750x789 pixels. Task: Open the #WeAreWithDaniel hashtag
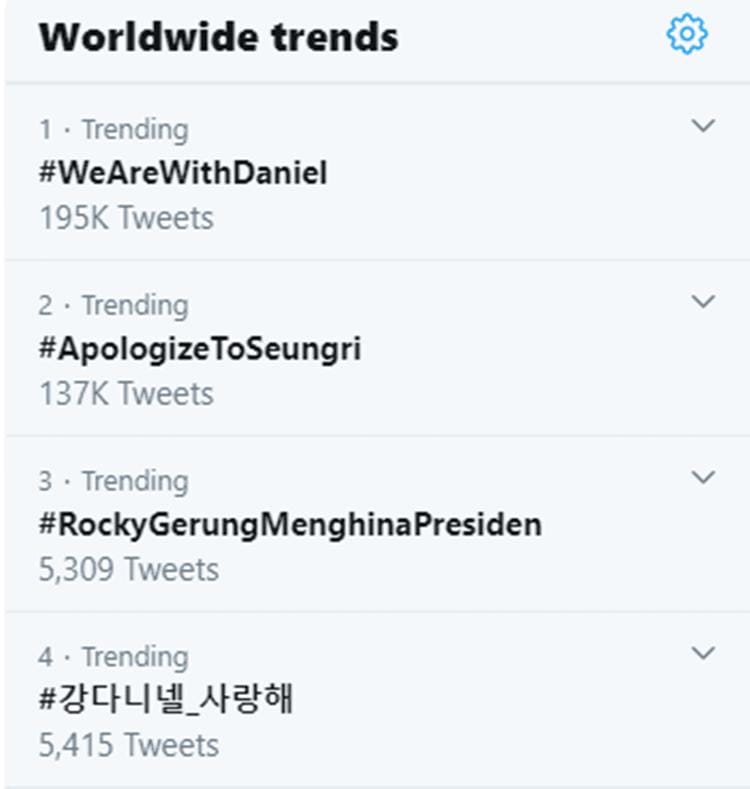click(183, 174)
